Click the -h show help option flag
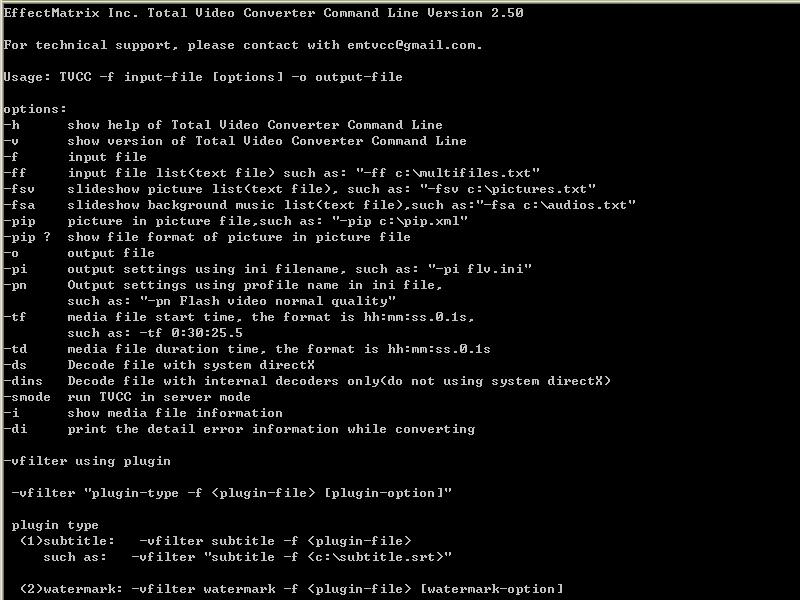800x600 pixels. coord(12,125)
